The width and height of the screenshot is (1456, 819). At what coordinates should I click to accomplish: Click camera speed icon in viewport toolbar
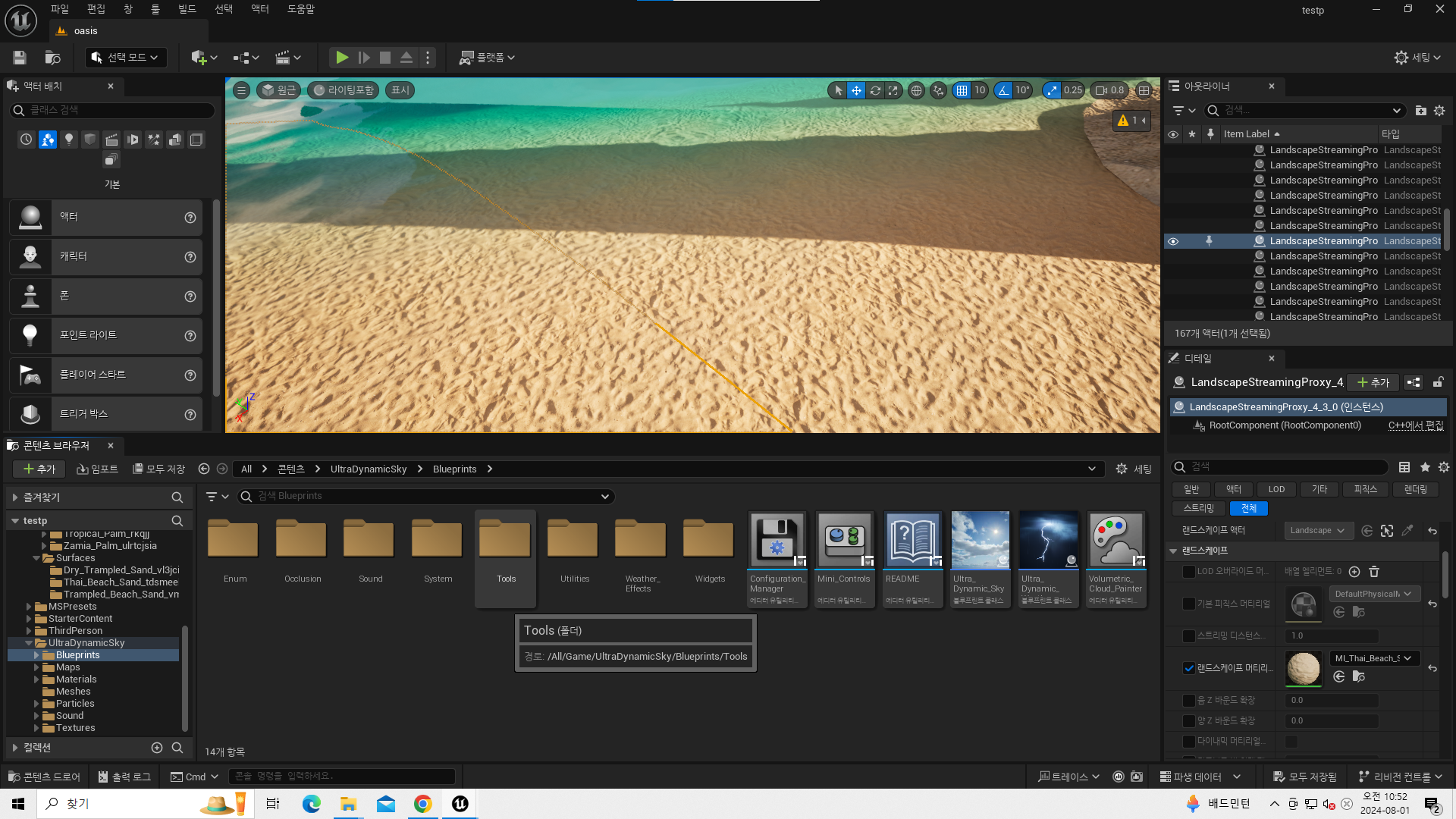pyautogui.click(x=1101, y=90)
